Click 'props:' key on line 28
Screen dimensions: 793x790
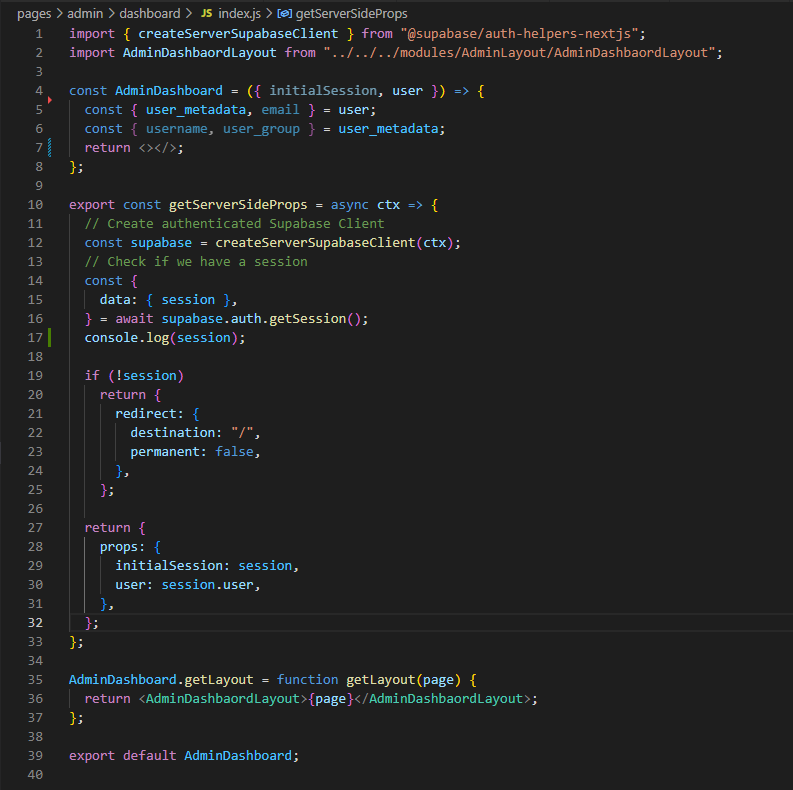point(122,547)
